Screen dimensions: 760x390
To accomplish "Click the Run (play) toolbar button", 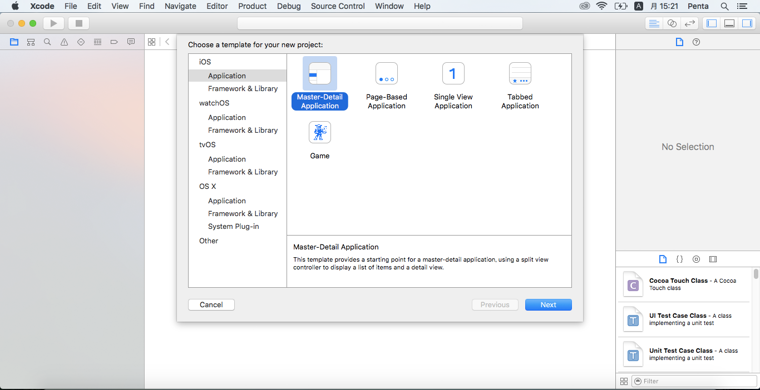I will [54, 23].
